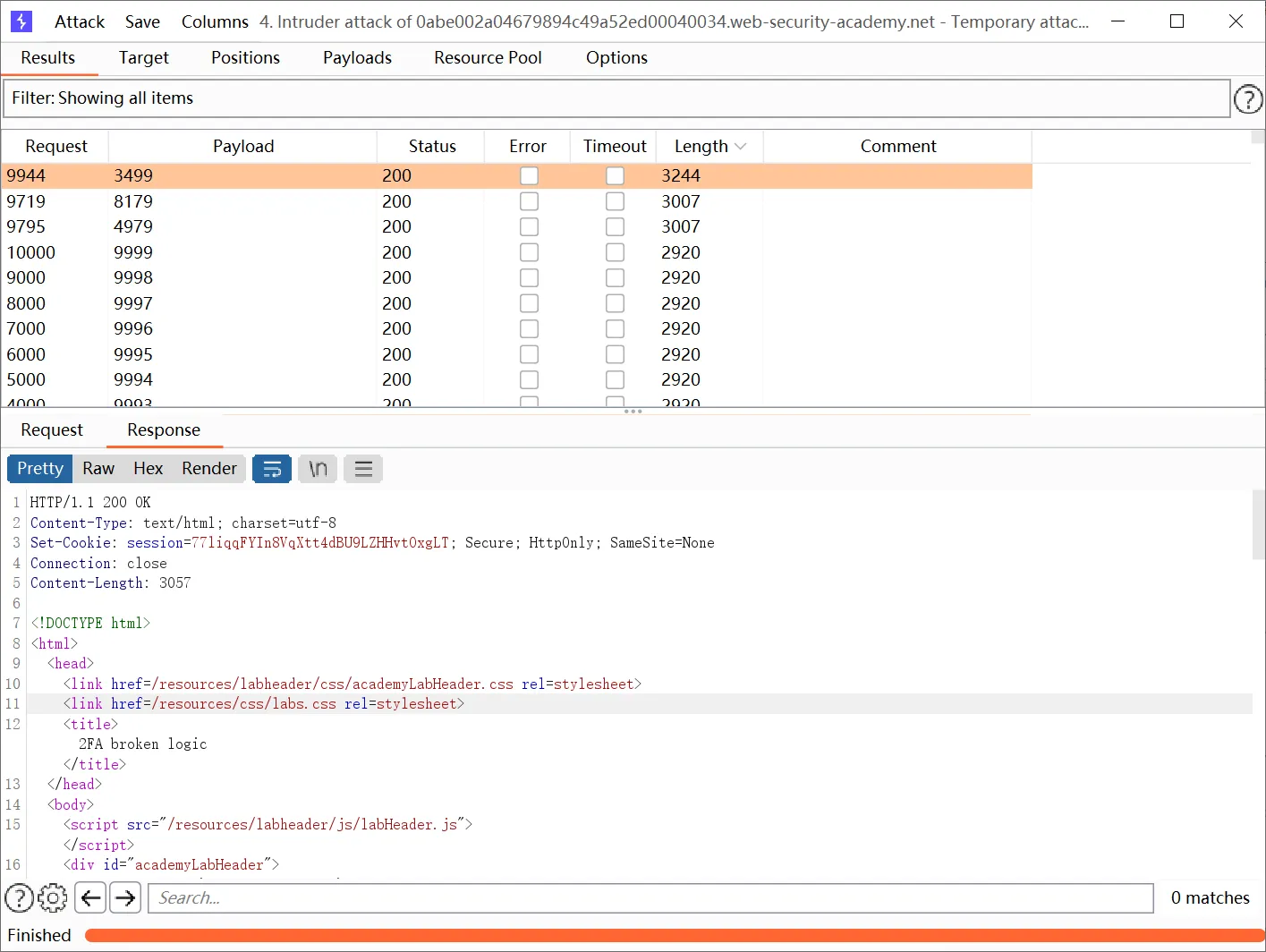Toggle Timeout checkbox for request 10000
Viewport: 1266px width, 952px height.
point(615,252)
